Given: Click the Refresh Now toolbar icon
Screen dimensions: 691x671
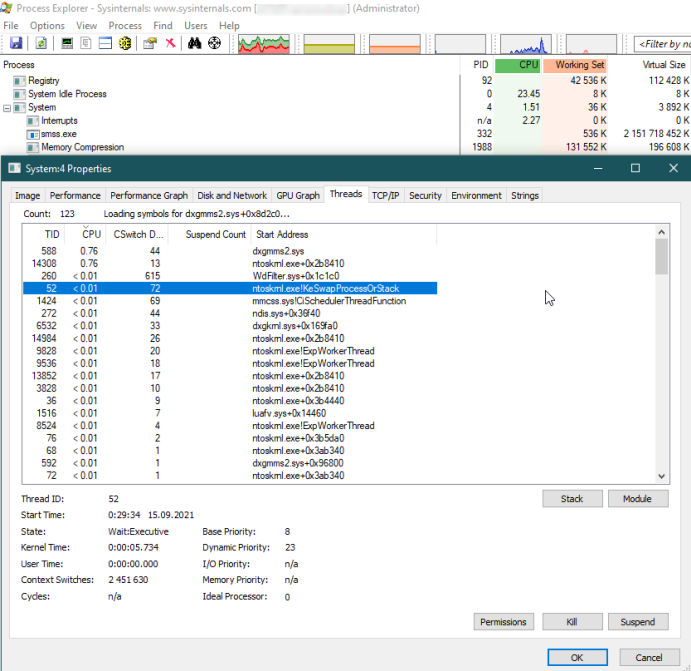Looking at the screenshot, I should tap(41, 43).
